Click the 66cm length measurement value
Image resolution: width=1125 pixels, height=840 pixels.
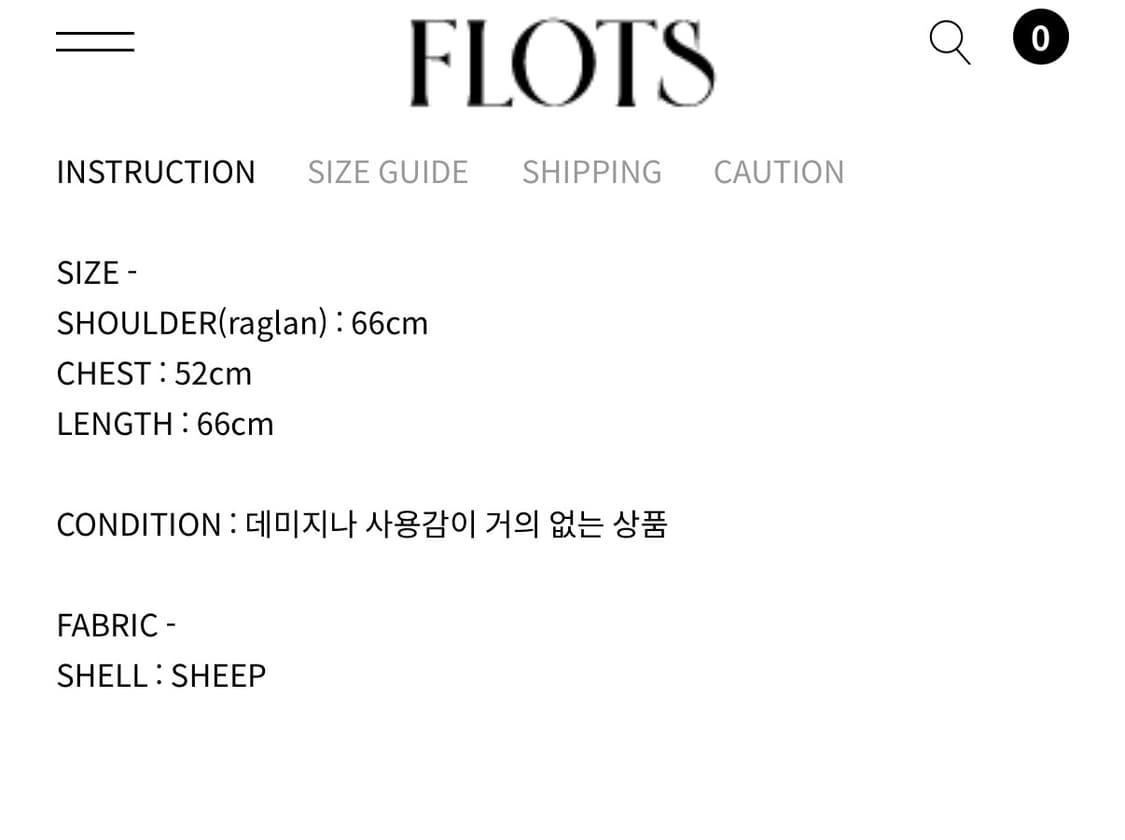pyautogui.click(x=235, y=424)
